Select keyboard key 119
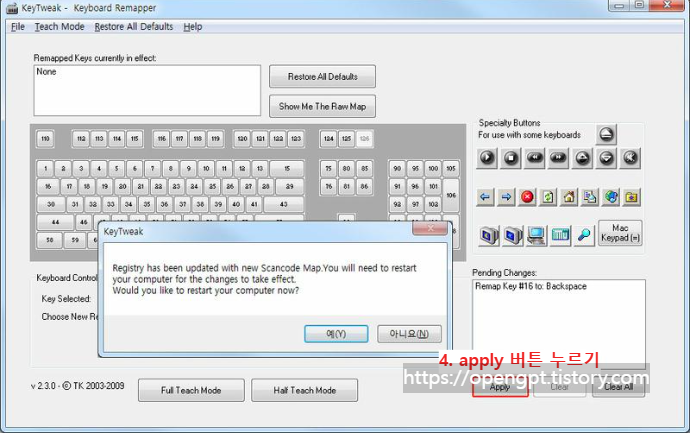The width and height of the screenshot is (690, 433). click(x=216, y=139)
